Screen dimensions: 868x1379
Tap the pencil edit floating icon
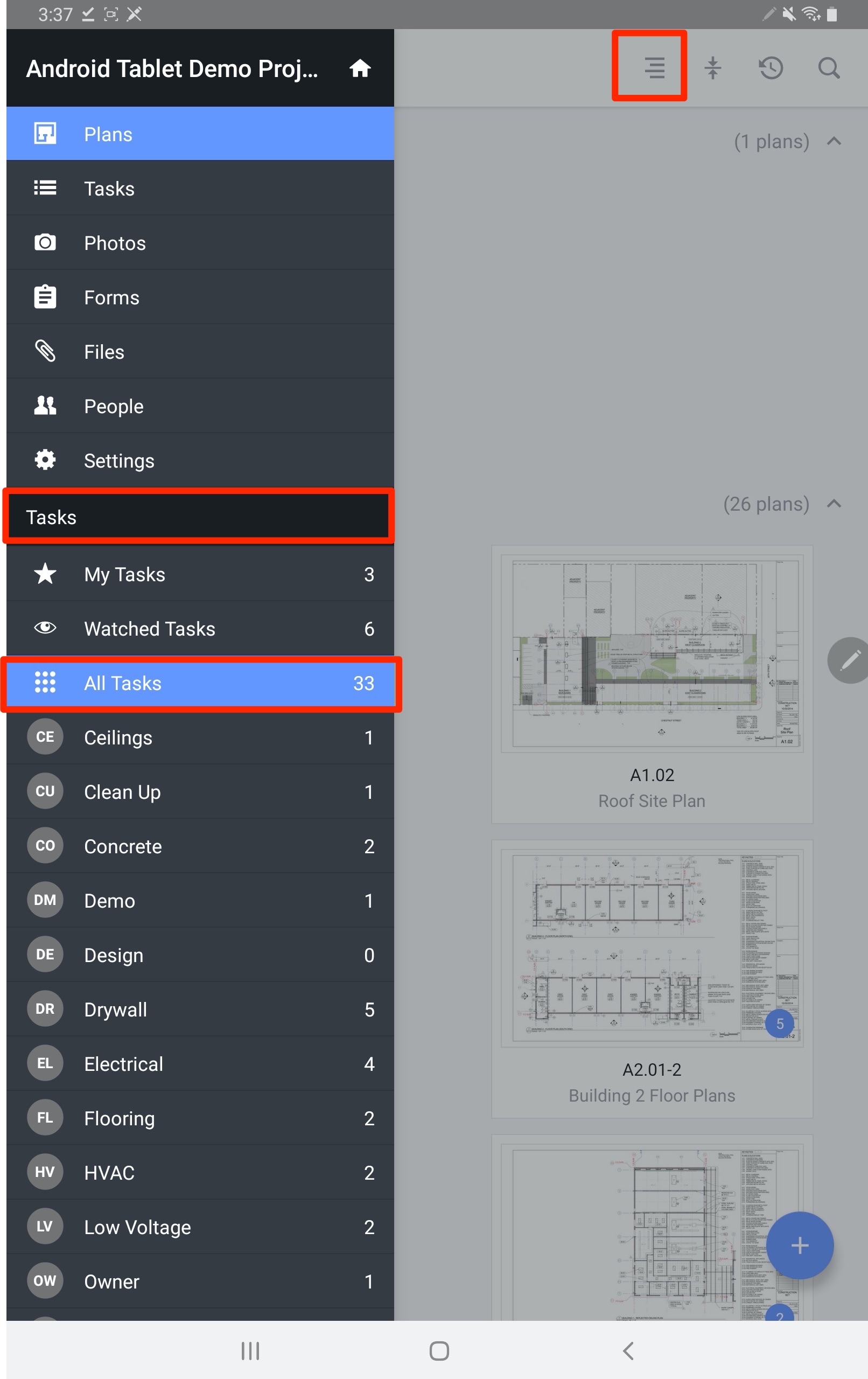(850, 660)
